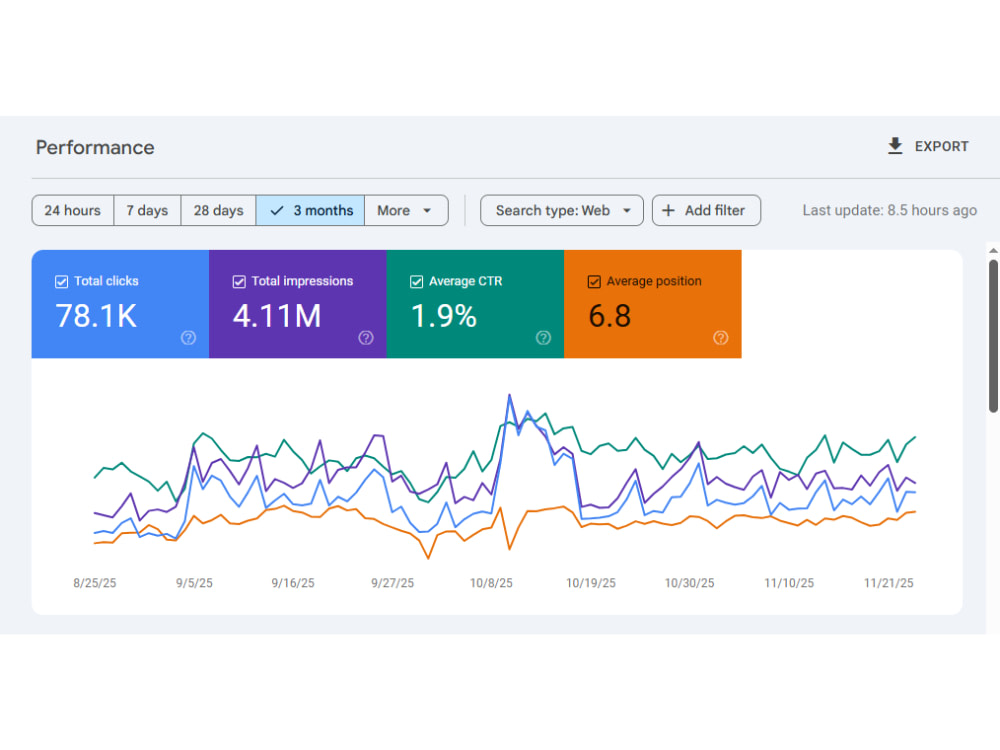Click the 1.9% CTR value
The width and height of the screenshot is (1000, 750).
coord(443,316)
